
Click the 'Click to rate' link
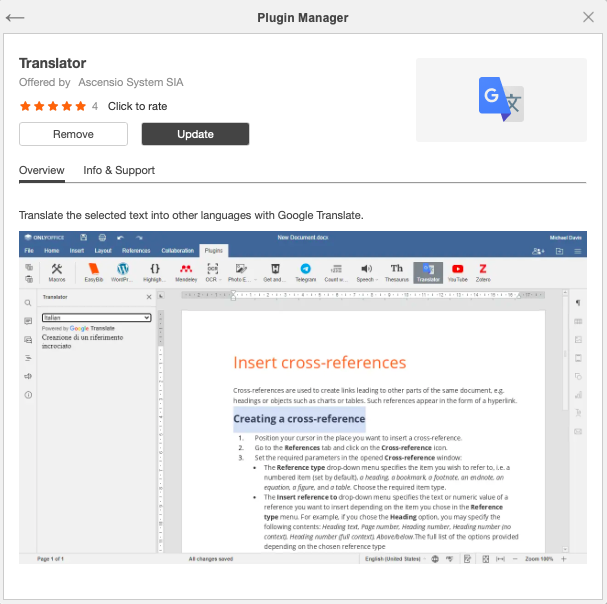click(137, 106)
